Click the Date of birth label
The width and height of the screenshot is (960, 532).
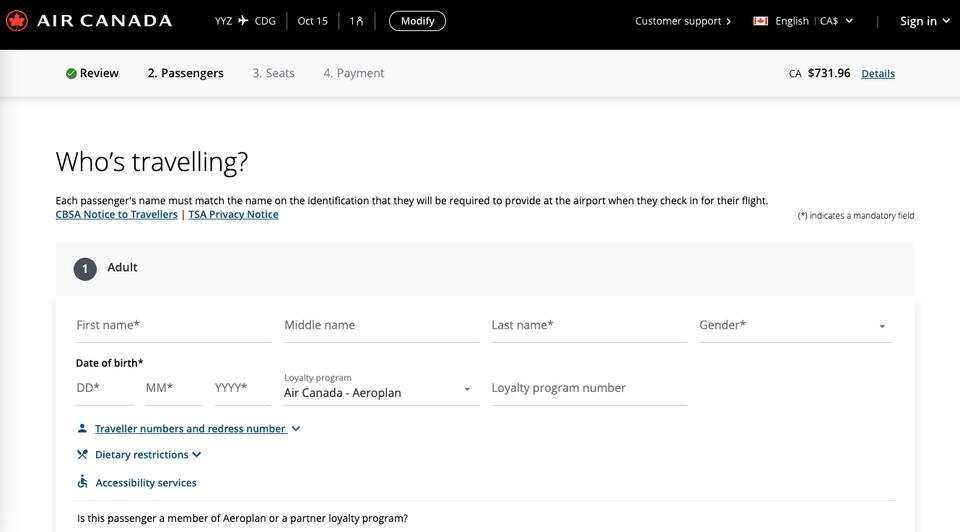pos(110,363)
